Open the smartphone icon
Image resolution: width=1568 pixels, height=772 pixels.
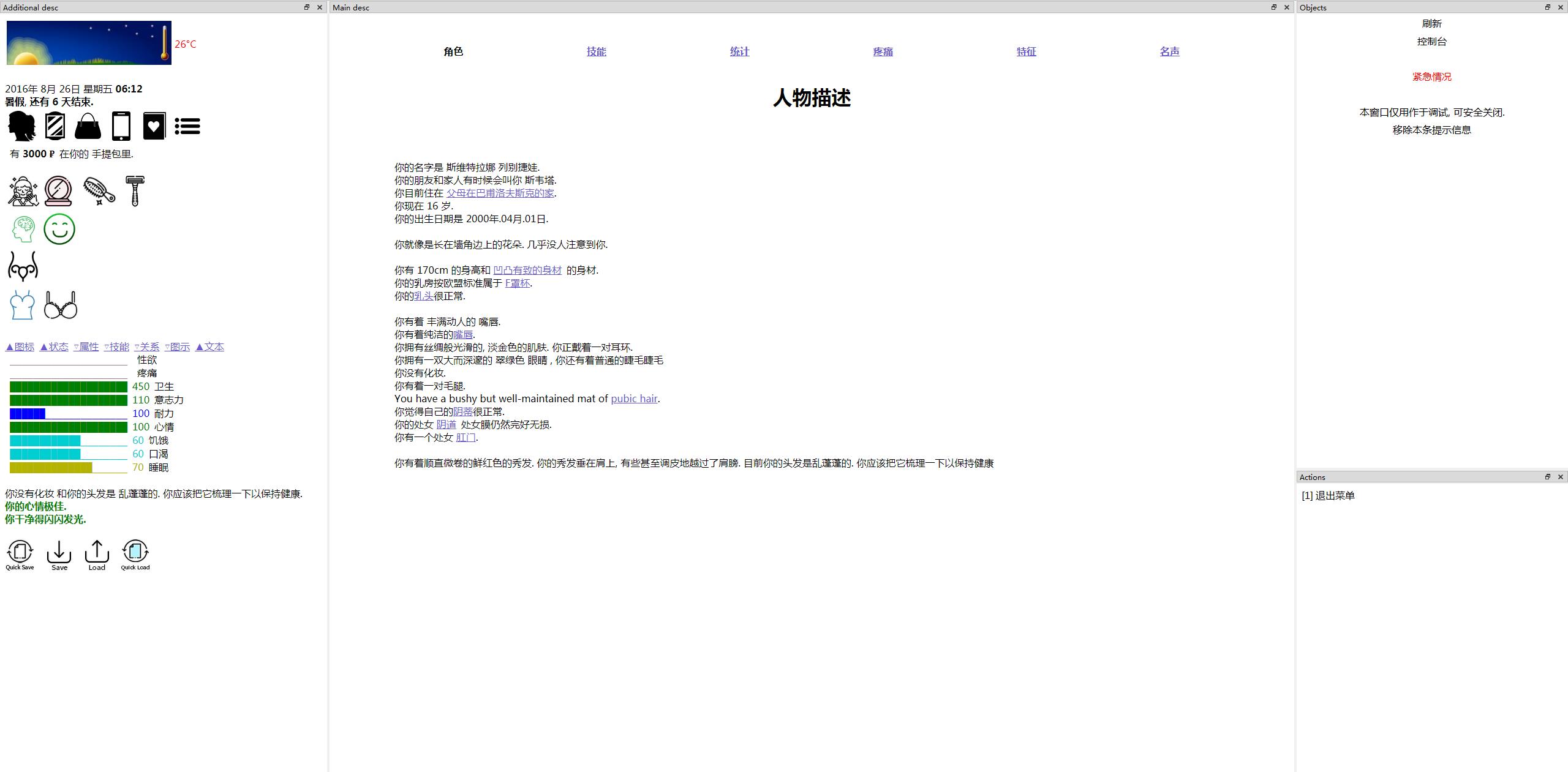point(121,126)
